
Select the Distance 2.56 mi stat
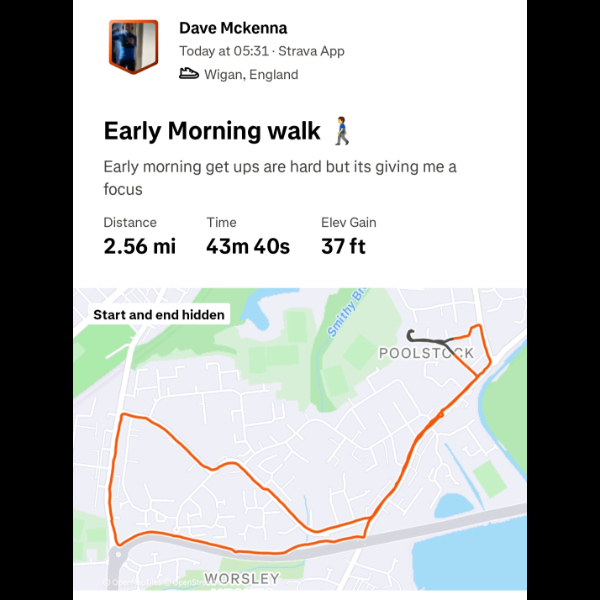[139, 236]
